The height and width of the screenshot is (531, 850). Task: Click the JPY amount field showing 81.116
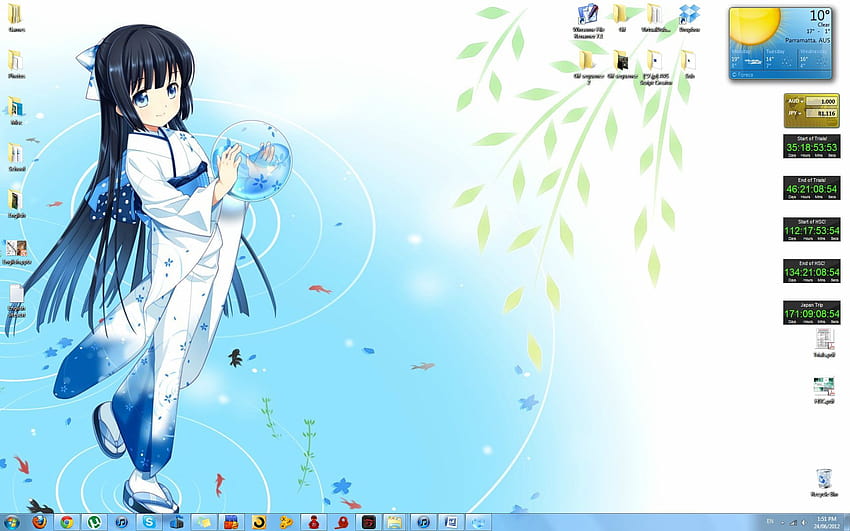pos(821,113)
